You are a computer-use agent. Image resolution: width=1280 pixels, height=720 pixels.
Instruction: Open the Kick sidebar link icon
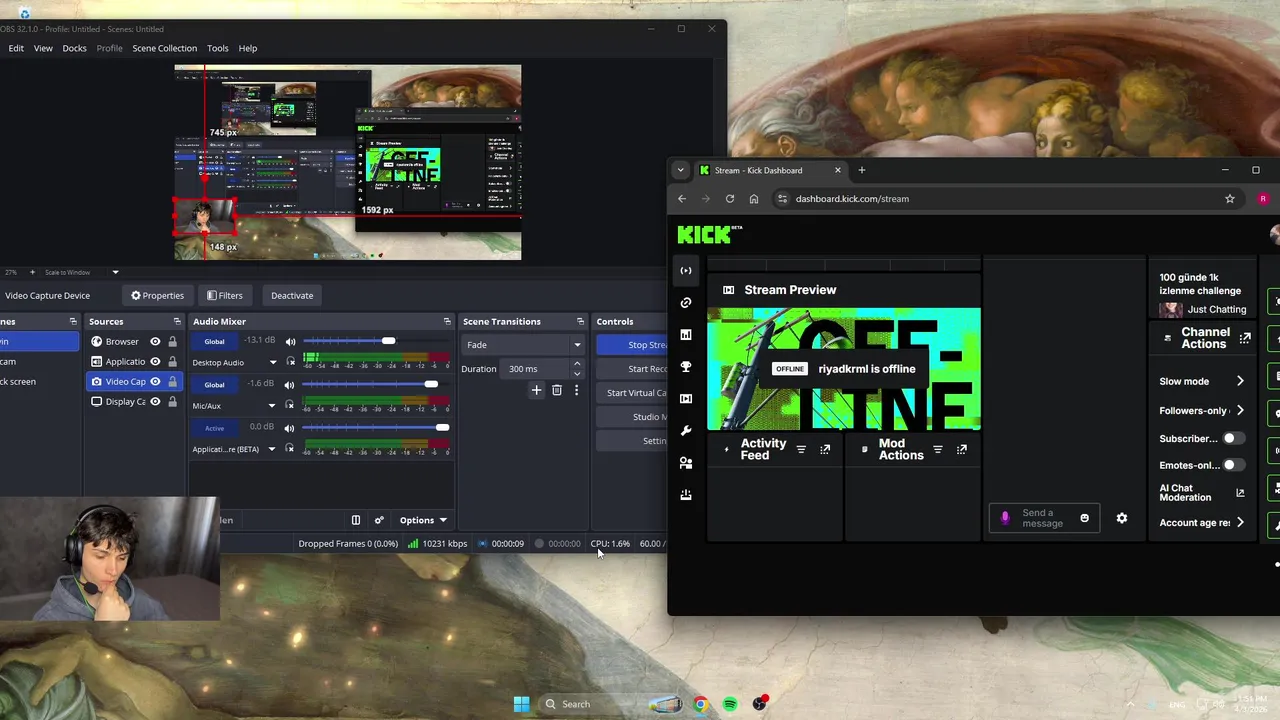pos(685,302)
